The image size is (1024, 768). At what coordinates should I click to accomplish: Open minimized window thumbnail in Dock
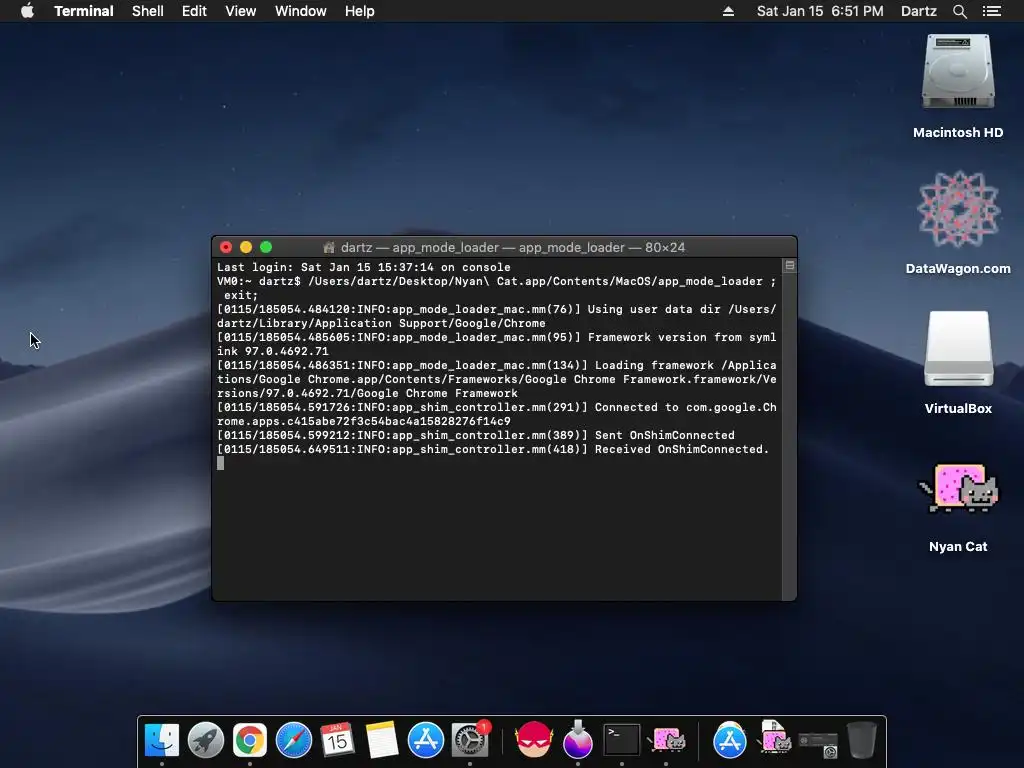[818, 744]
